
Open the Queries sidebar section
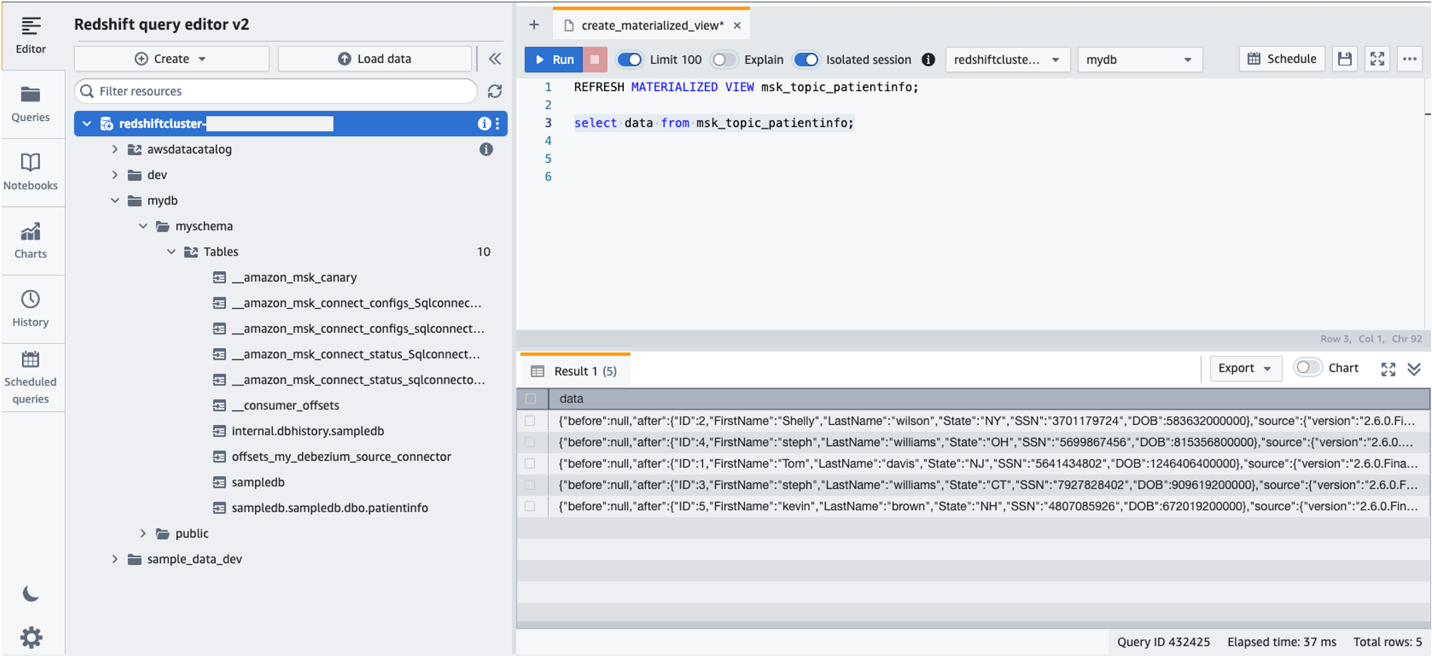click(x=31, y=104)
